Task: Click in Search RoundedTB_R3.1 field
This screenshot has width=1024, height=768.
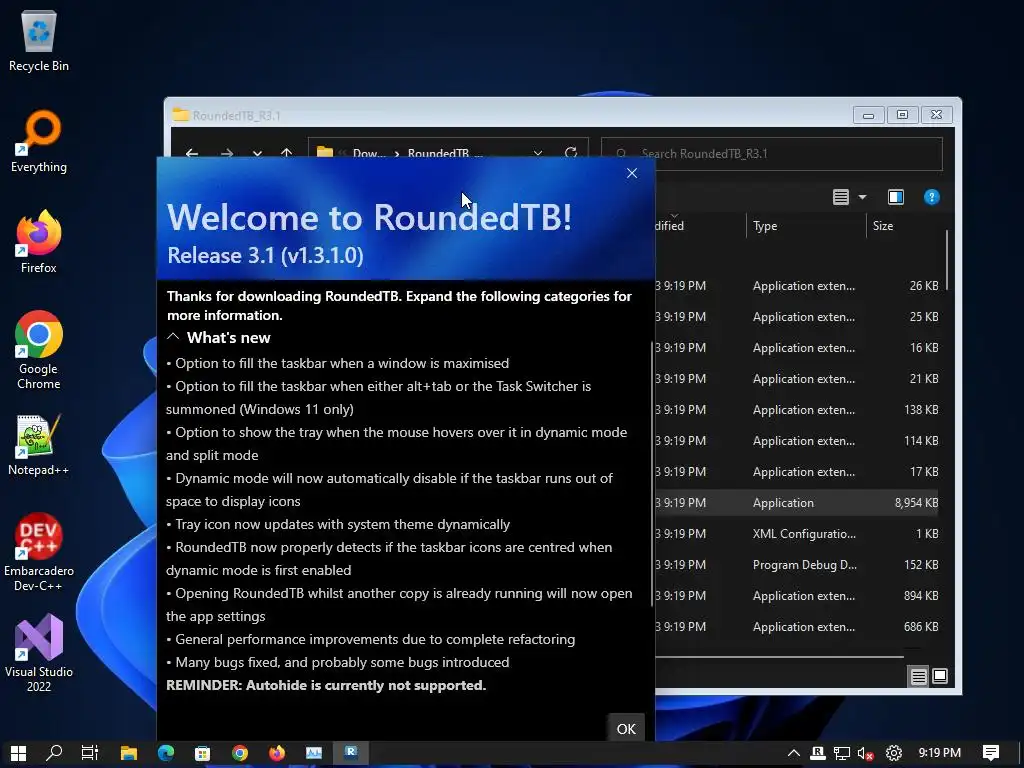Action: pyautogui.click(x=771, y=153)
